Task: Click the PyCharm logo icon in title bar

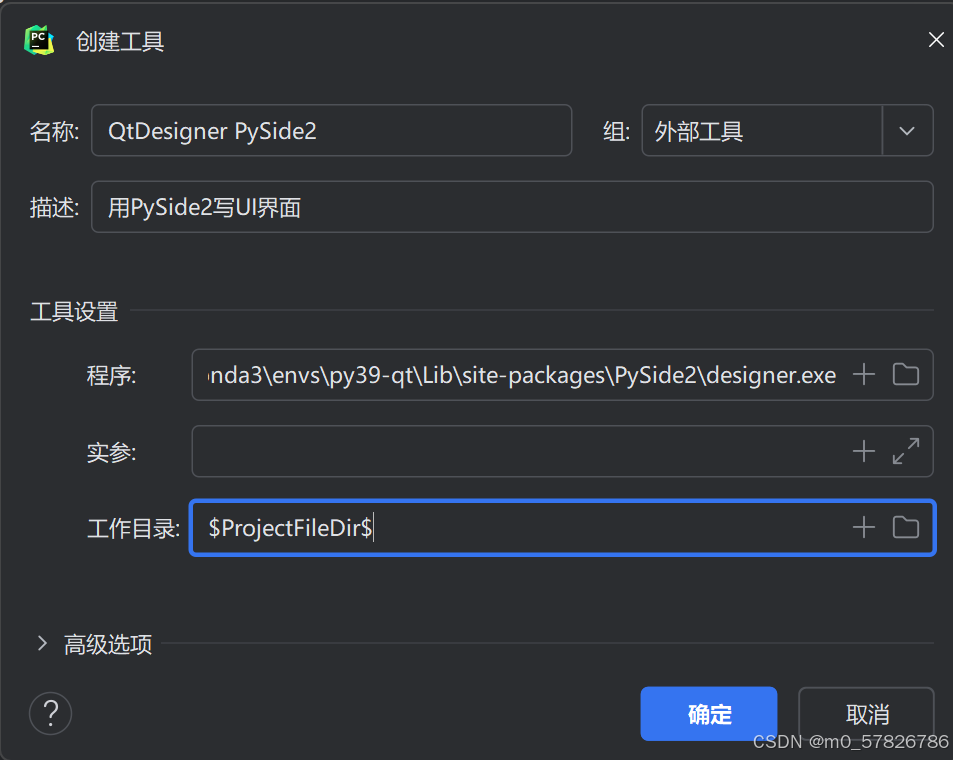Action: coord(39,40)
